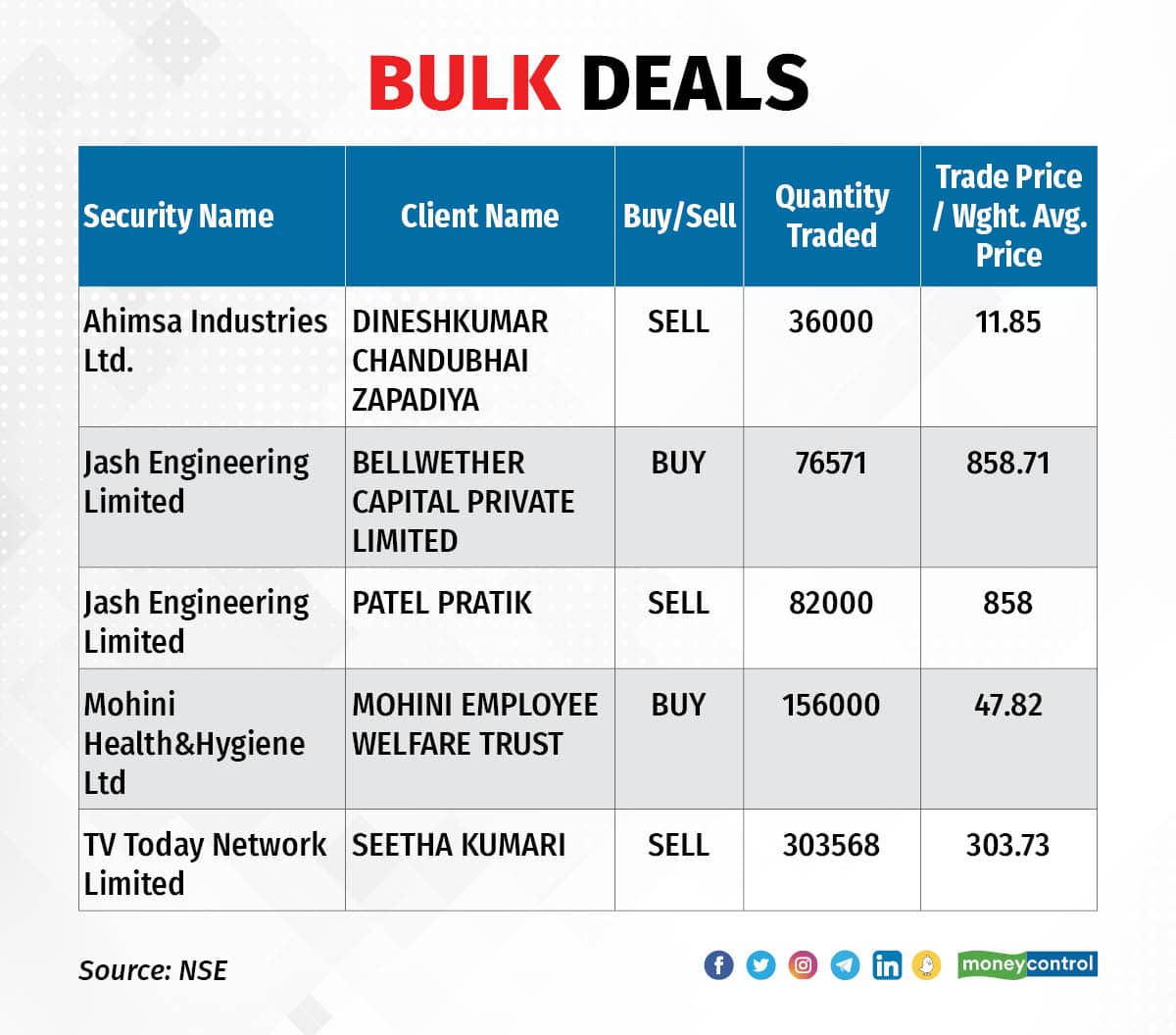Viewport: 1176px width, 1035px height.
Task: Select the PATEL PRATIK client cell
Action: (480, 617)
